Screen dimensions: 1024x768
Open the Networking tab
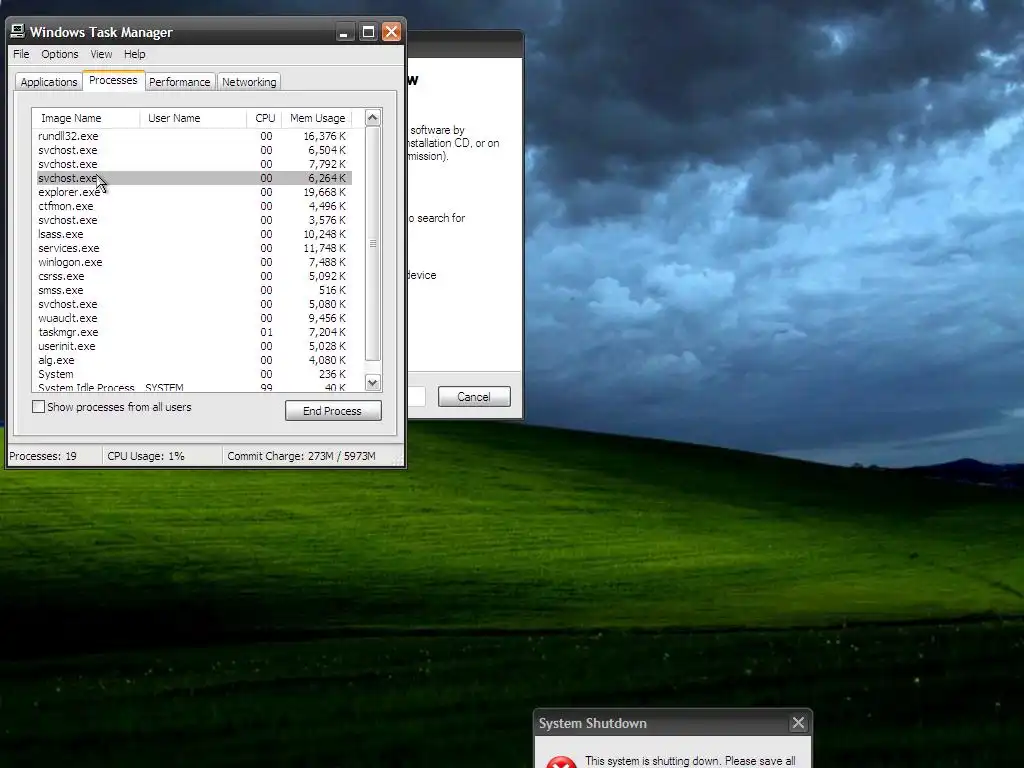pyautogui.click(x=249, y=82)
